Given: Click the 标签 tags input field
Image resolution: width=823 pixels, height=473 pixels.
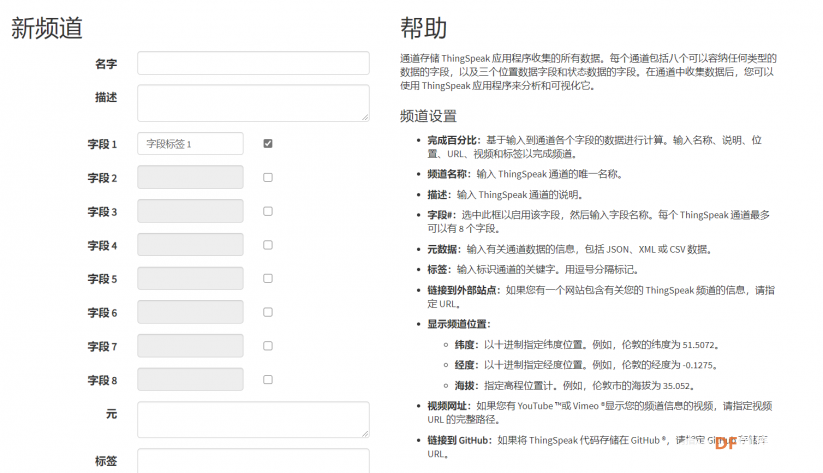Looking at the screenshot, I should click(253, 460).
